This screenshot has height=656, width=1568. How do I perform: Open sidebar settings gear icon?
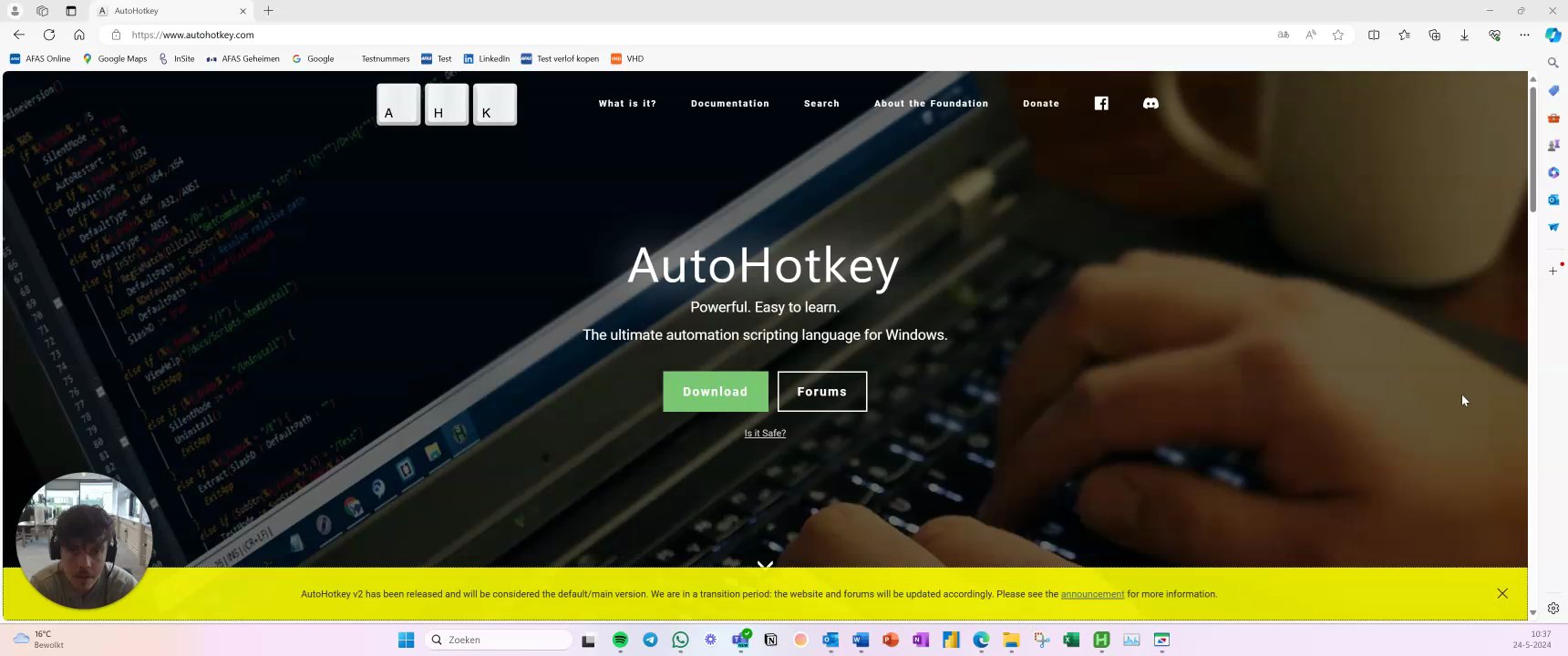pyautogui.click(x=1553, y=608)
